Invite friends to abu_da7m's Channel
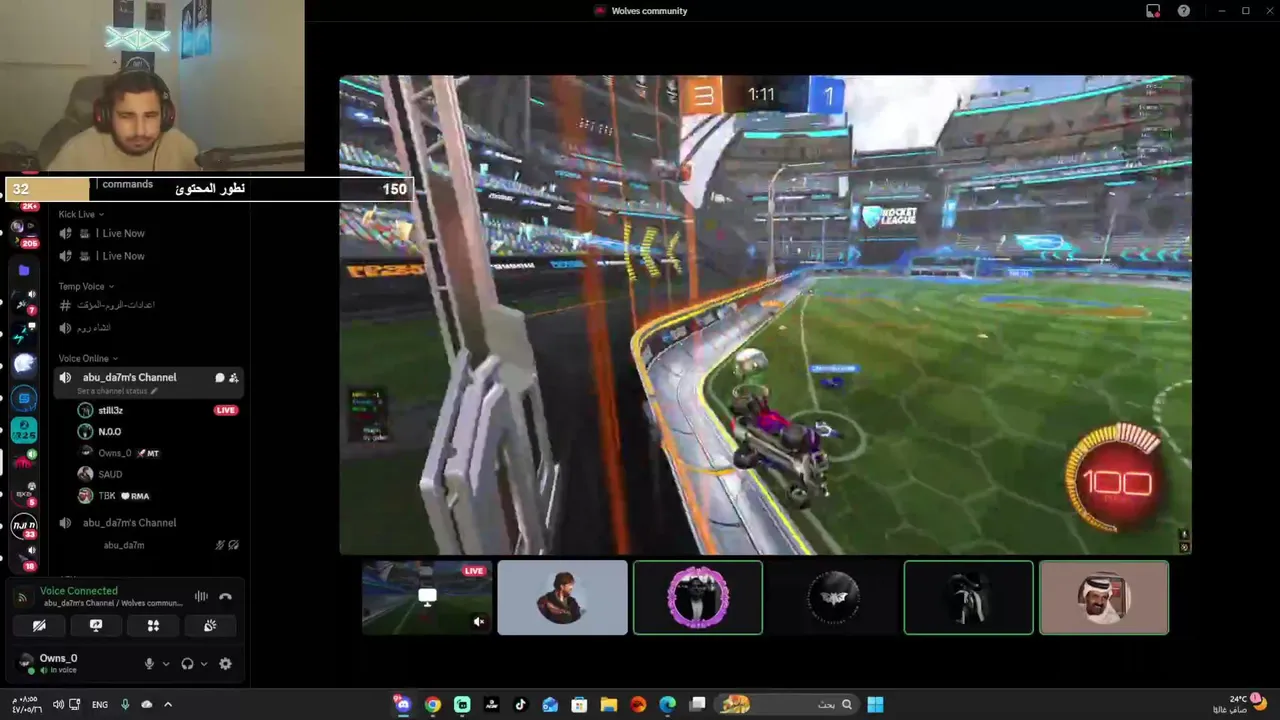 coord(233,378)
